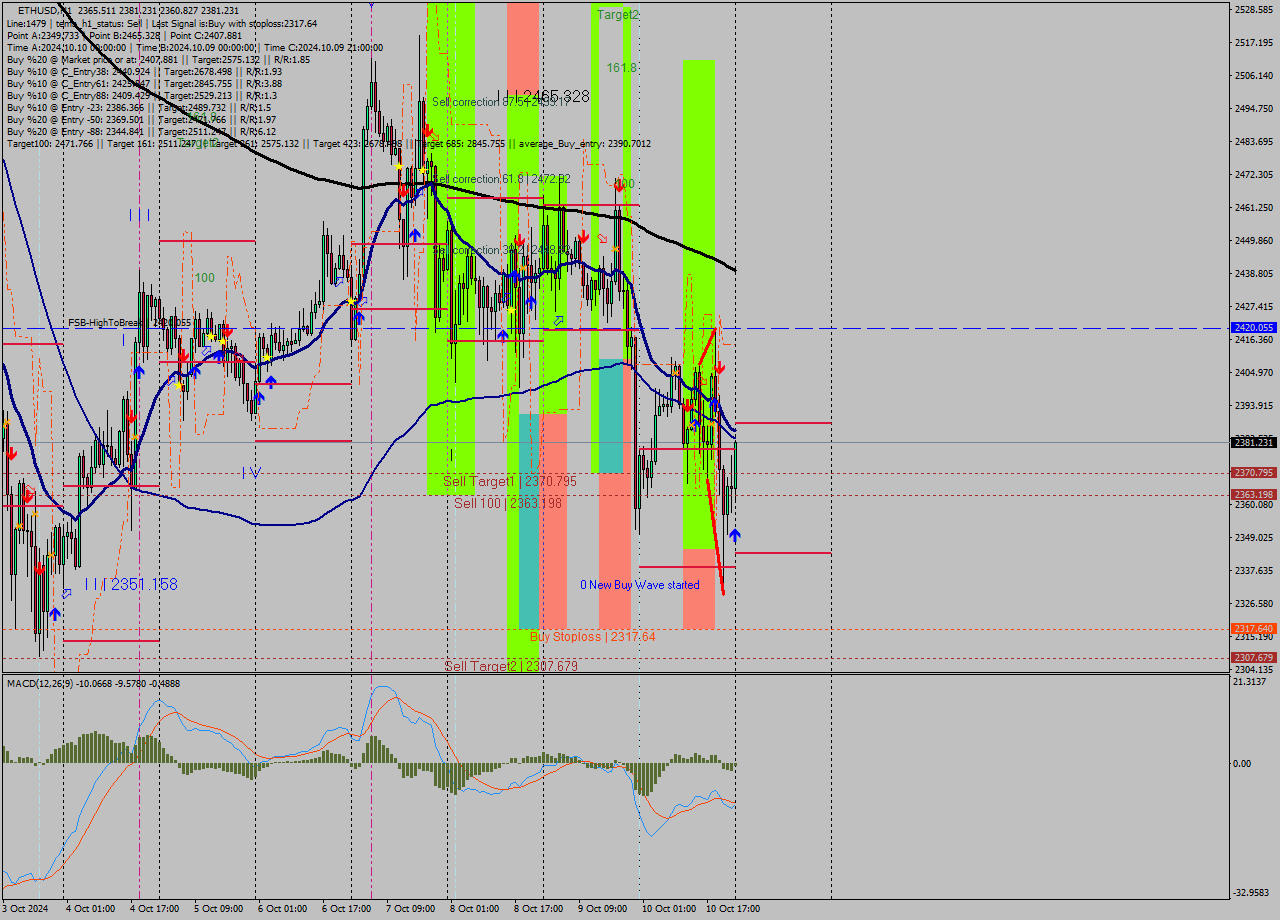Click the 2506.170 price scale value

pyautogui.click(x=1254, y=76)
